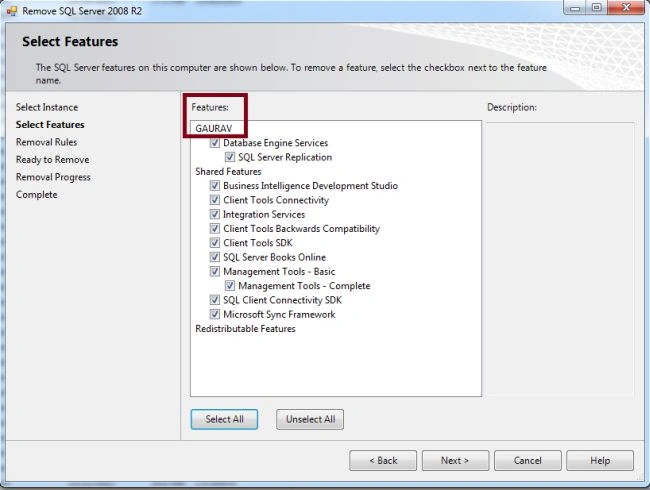
Task: Open the Removal Rules step
Action: point(46,142)
